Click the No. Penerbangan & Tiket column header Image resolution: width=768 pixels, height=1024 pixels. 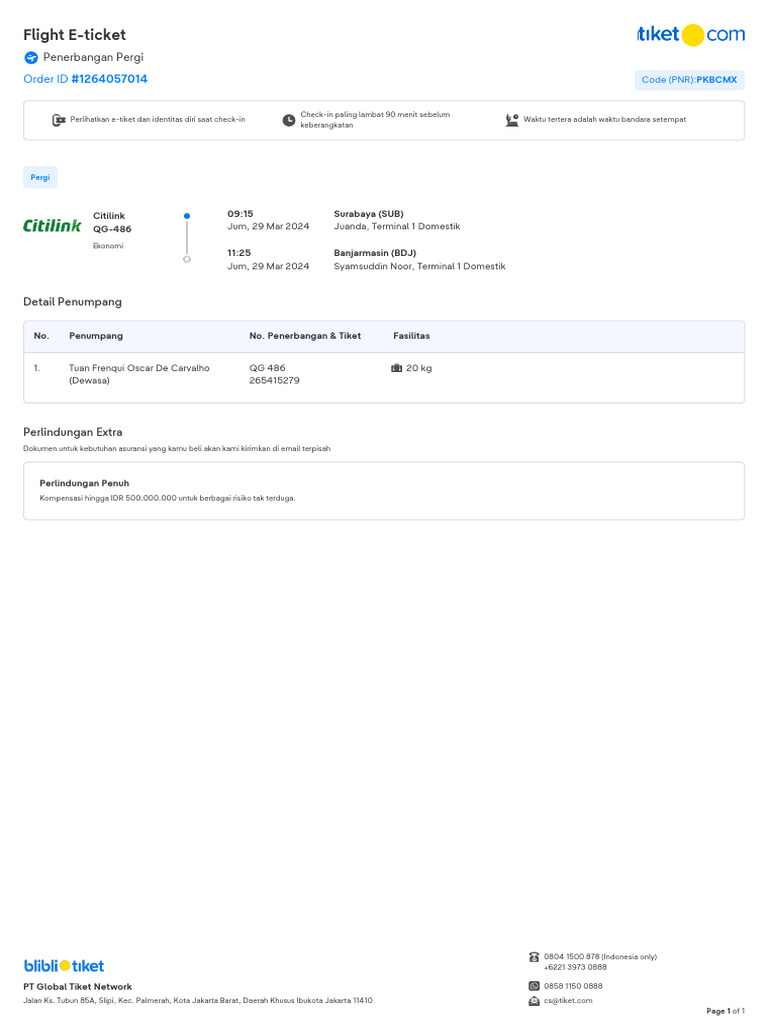[305, 336]
